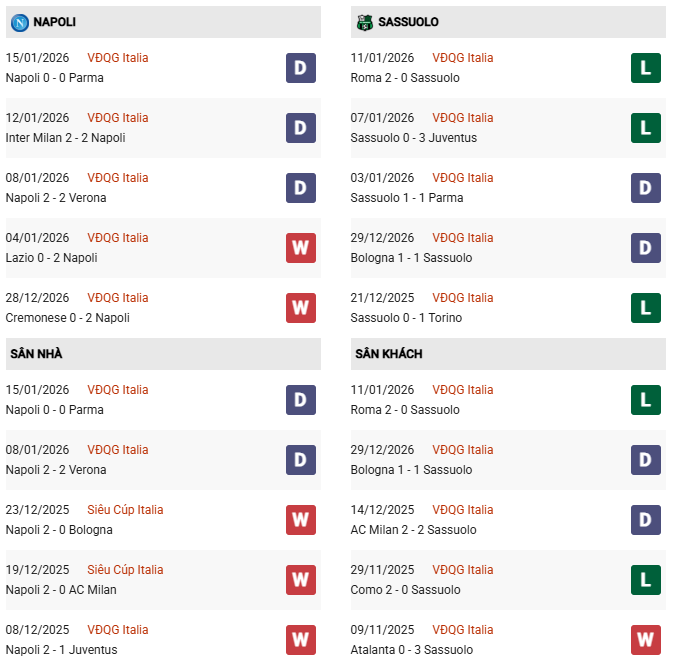Screen dimensions: 673x663
Task: Click the Napoli 2 - 1 Juventus match
Action: click(61, 650)
